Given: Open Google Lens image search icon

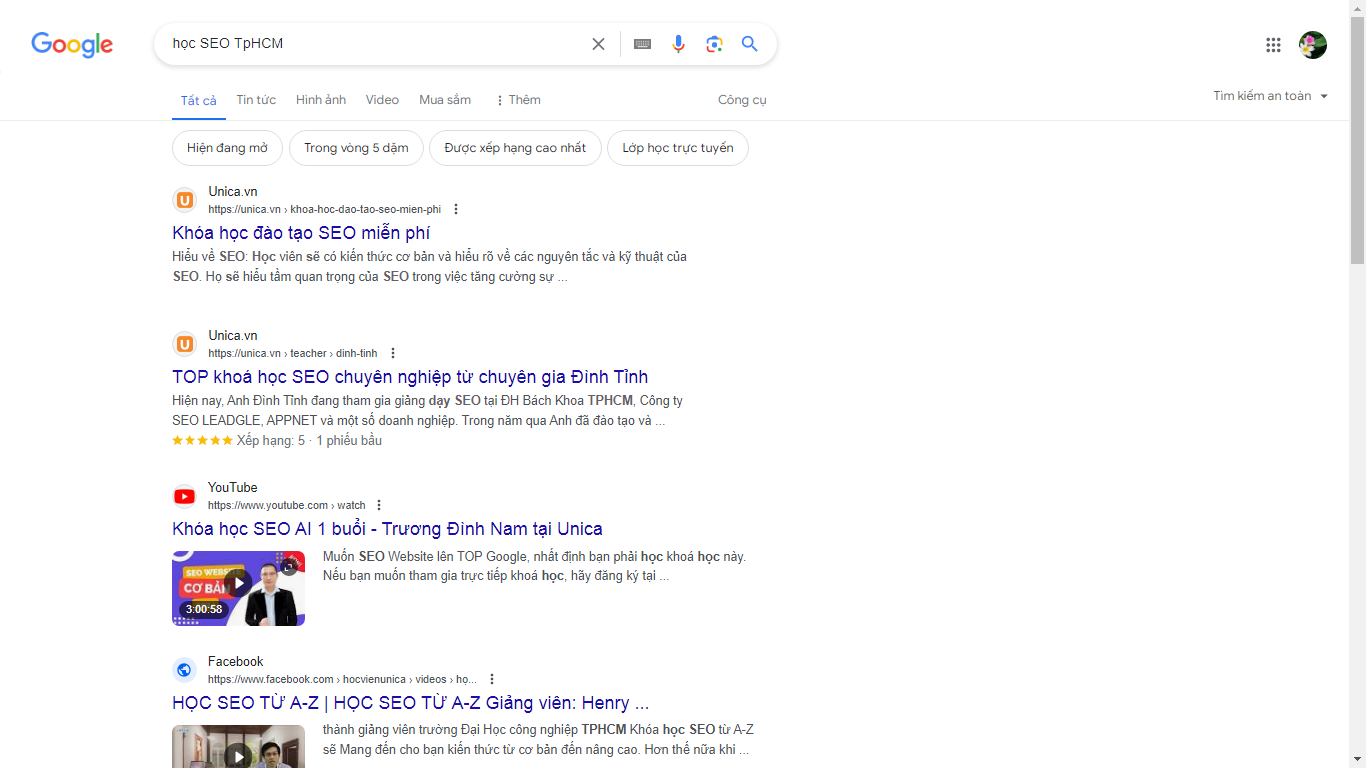Looking at the screenshot, I should pos(714,44).
